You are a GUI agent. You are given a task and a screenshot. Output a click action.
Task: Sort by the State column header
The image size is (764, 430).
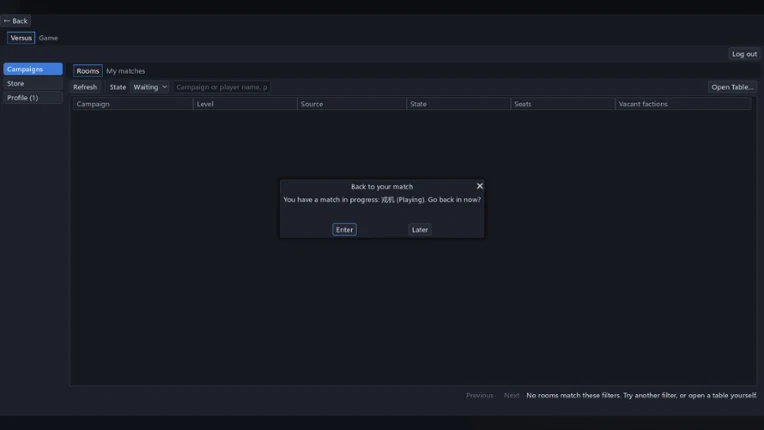(458, 104)
